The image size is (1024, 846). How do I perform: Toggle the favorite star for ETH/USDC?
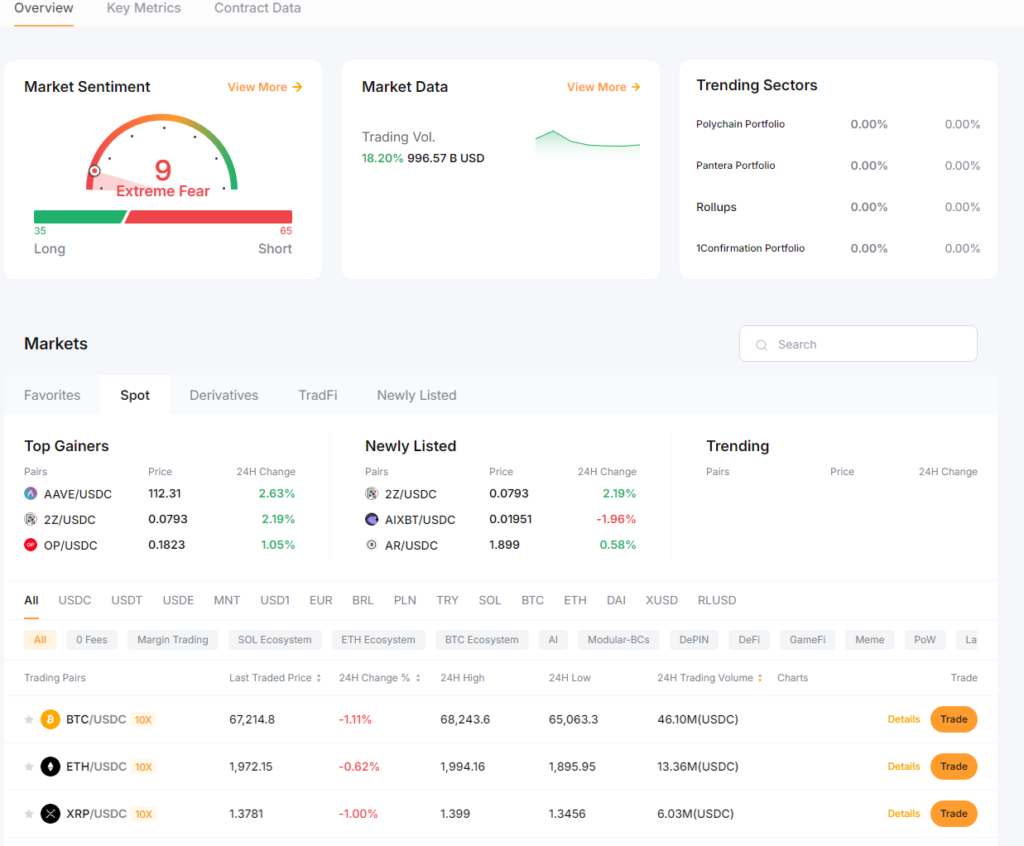pos(29,767)
